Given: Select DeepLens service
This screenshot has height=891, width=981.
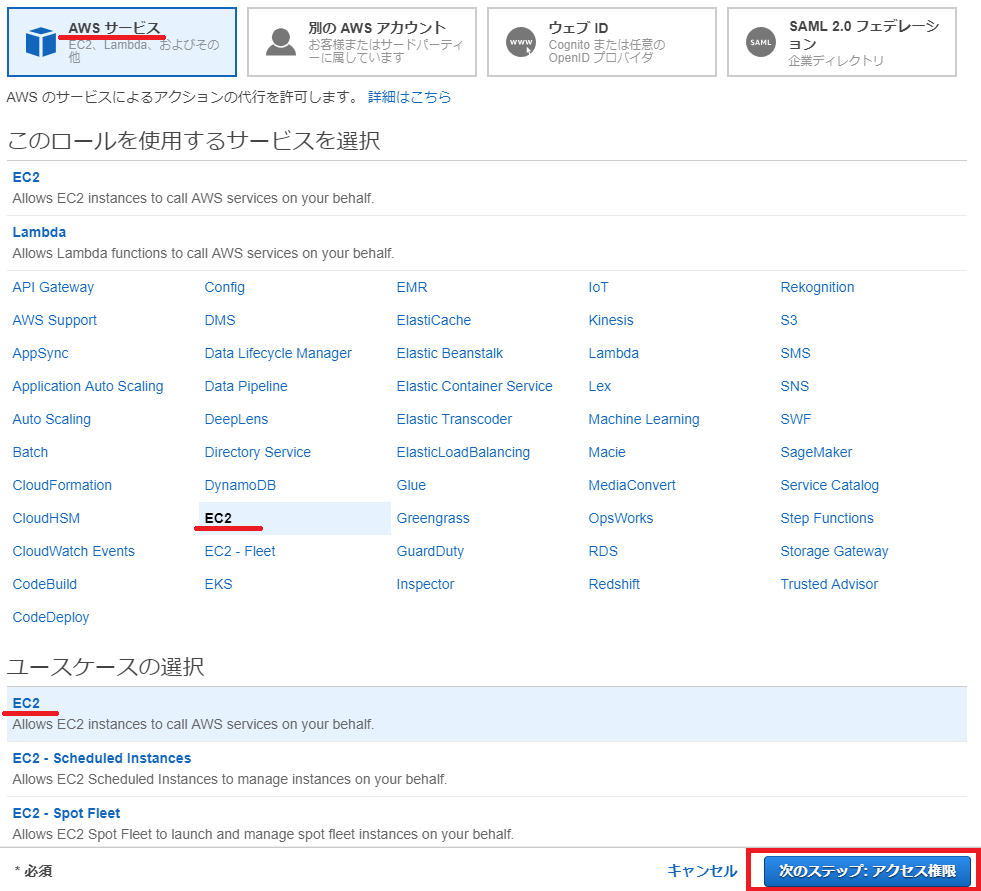Looking at the screenshot, I should point(236,419).
